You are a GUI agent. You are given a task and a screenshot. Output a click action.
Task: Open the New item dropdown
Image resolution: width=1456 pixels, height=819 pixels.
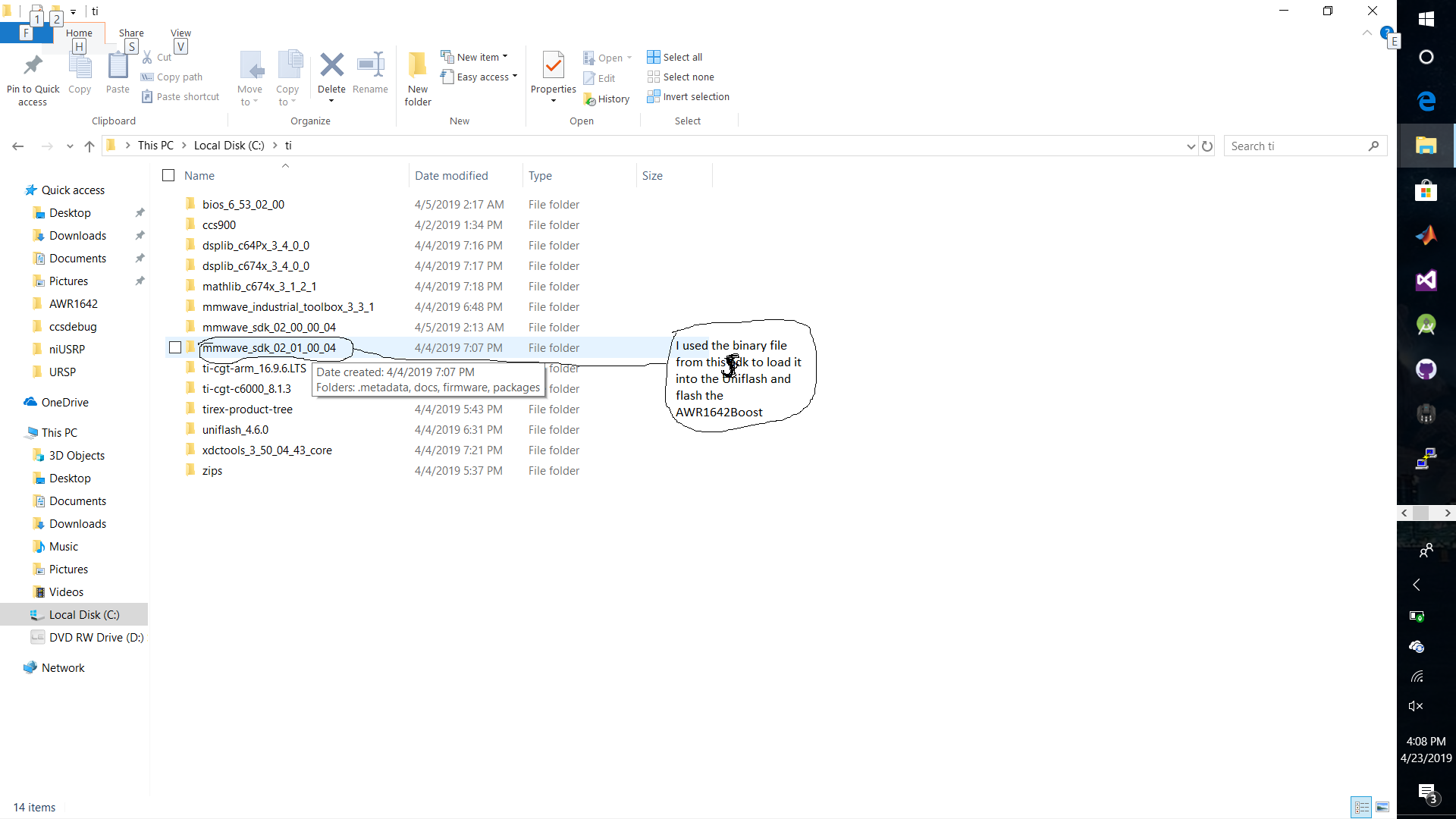pos(475,57)
